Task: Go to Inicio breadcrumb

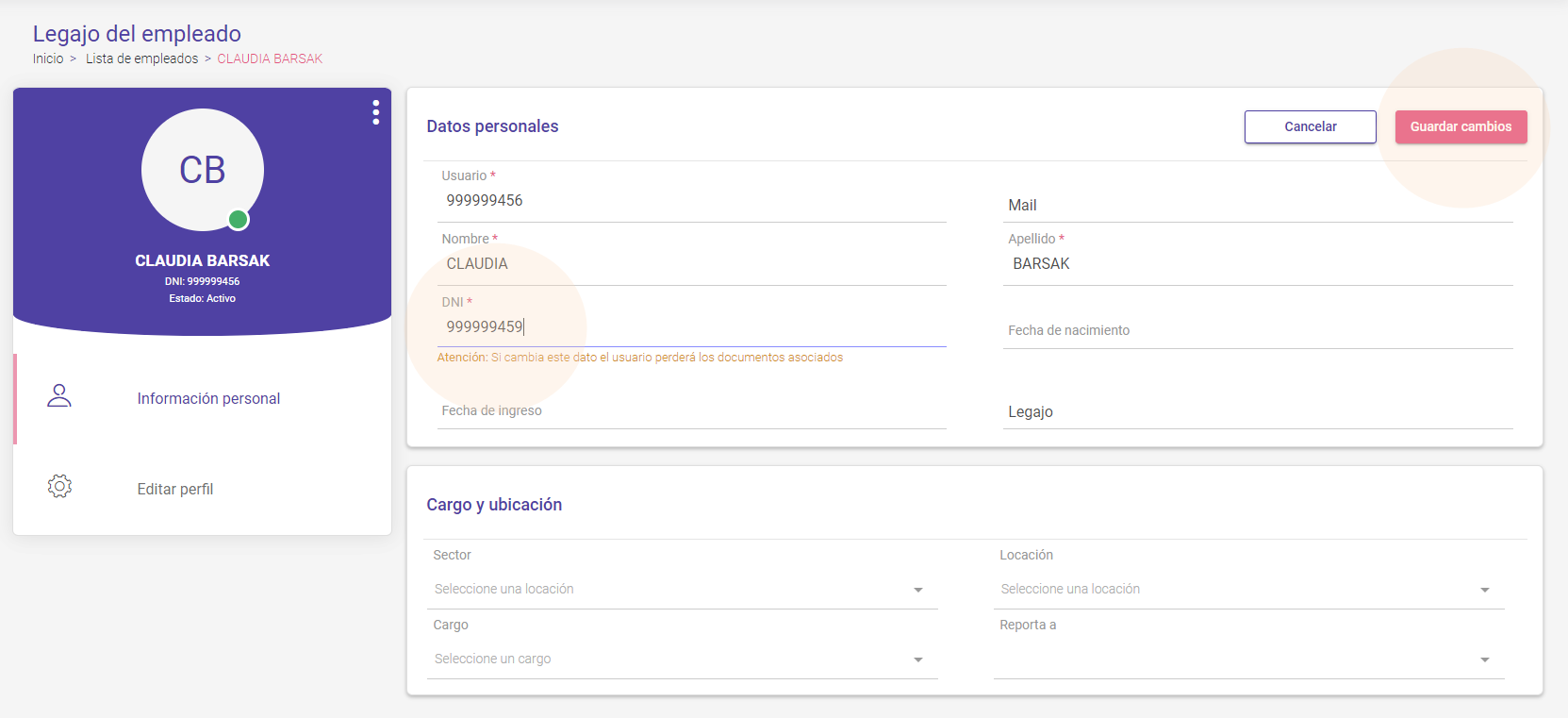Action: [x=48, y=58]
